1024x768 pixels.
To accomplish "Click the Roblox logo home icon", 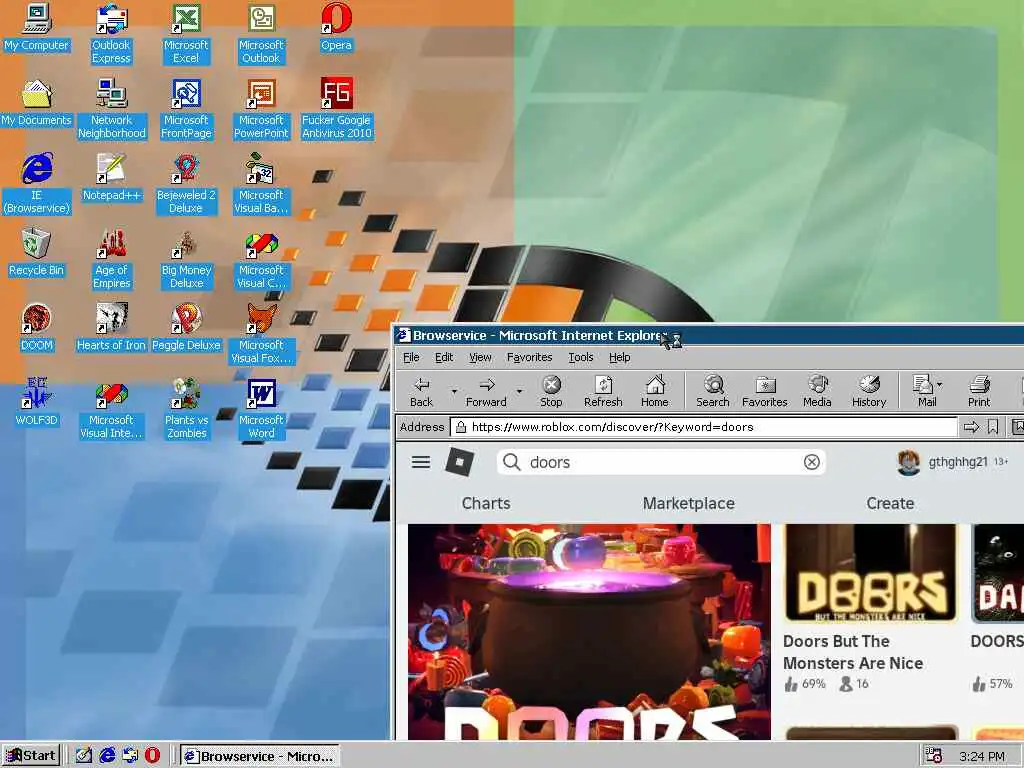I will (x=459, y=462).
